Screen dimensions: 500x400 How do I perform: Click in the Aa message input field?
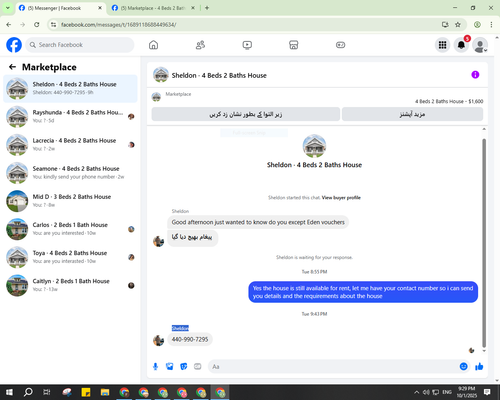(x=333, y=367)
